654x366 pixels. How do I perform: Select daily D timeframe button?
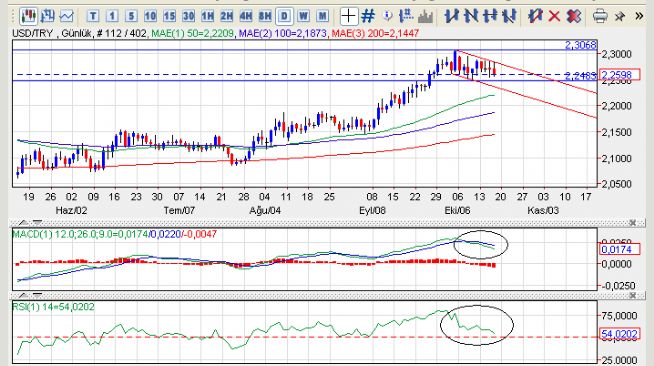pyautogui.click(x=284, y=16)
